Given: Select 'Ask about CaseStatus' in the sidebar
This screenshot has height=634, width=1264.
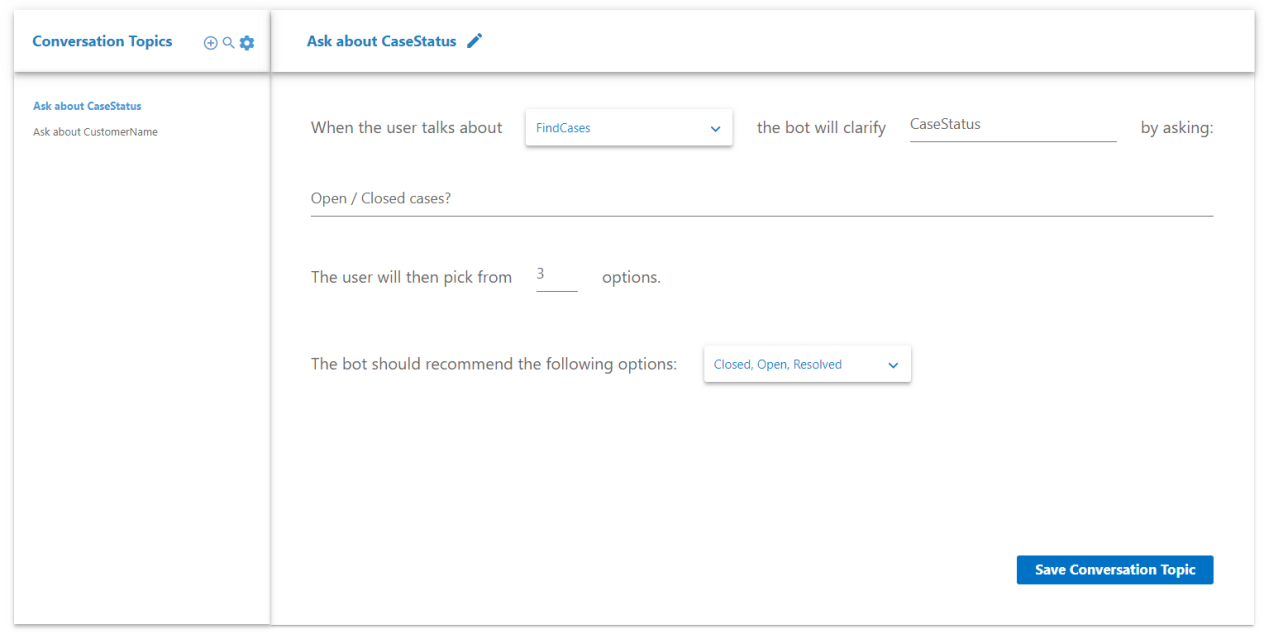Looking at the screenshot, I should [x=87, y=106].
